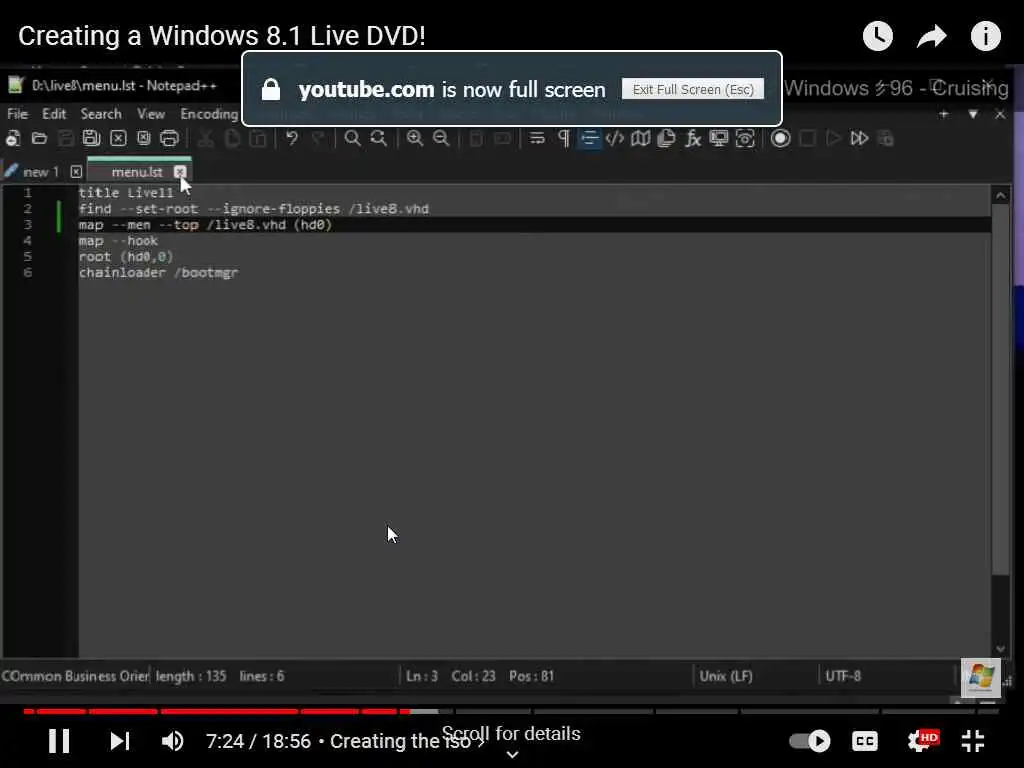Toggle closed captions CC button
1024x768 pixels.
click(865, 741)
